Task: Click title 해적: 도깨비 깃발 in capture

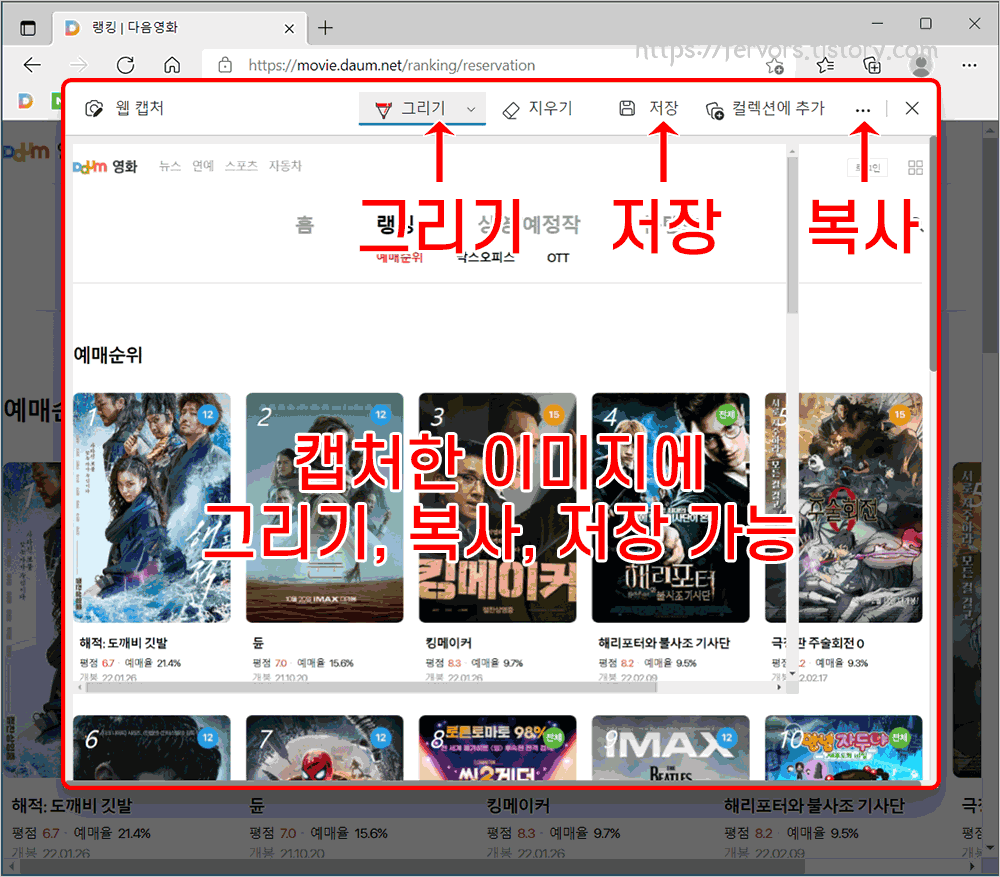Action: [x=123, y=643]
